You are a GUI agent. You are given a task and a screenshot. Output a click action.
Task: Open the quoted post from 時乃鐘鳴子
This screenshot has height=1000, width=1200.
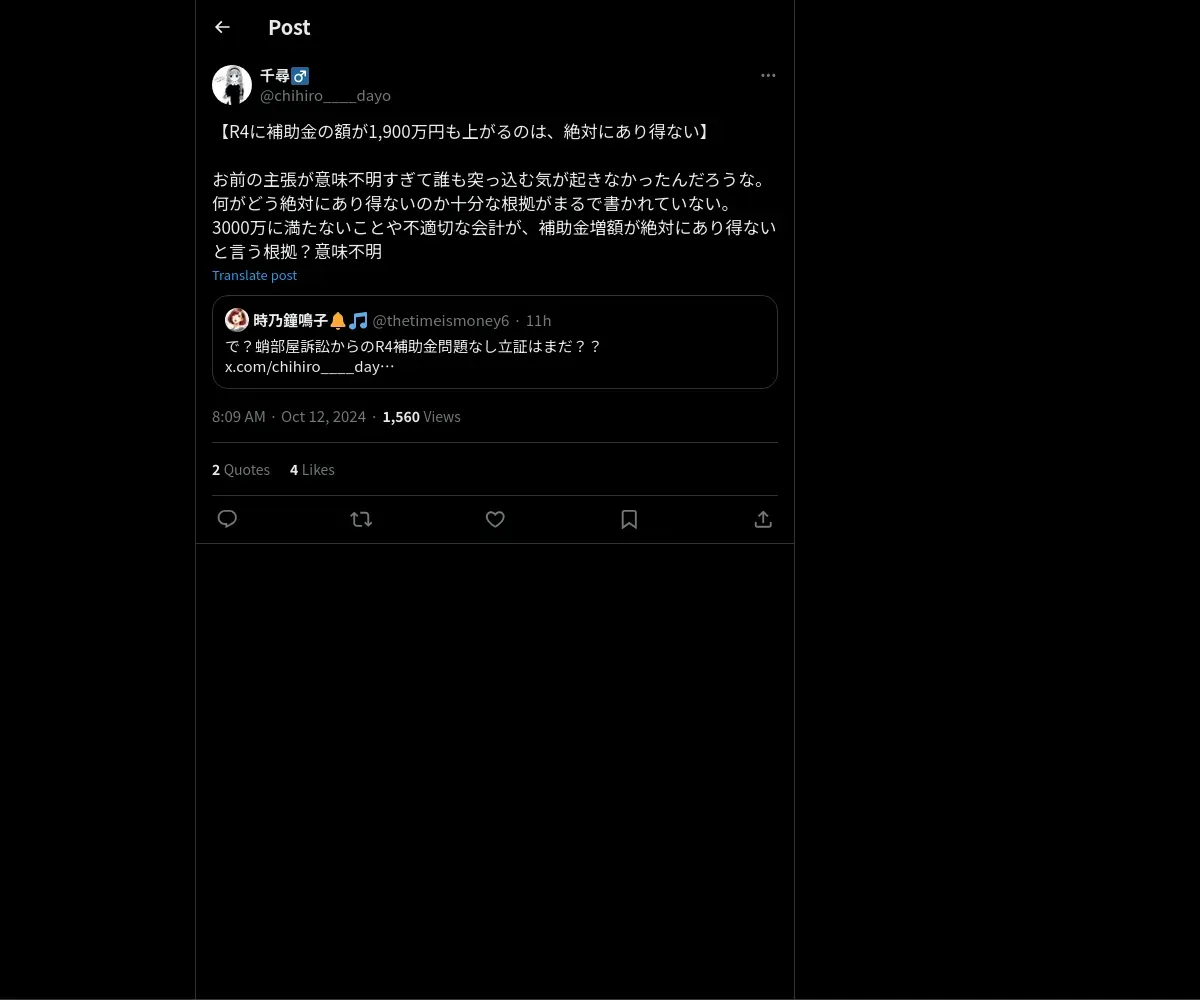[495, 342]
